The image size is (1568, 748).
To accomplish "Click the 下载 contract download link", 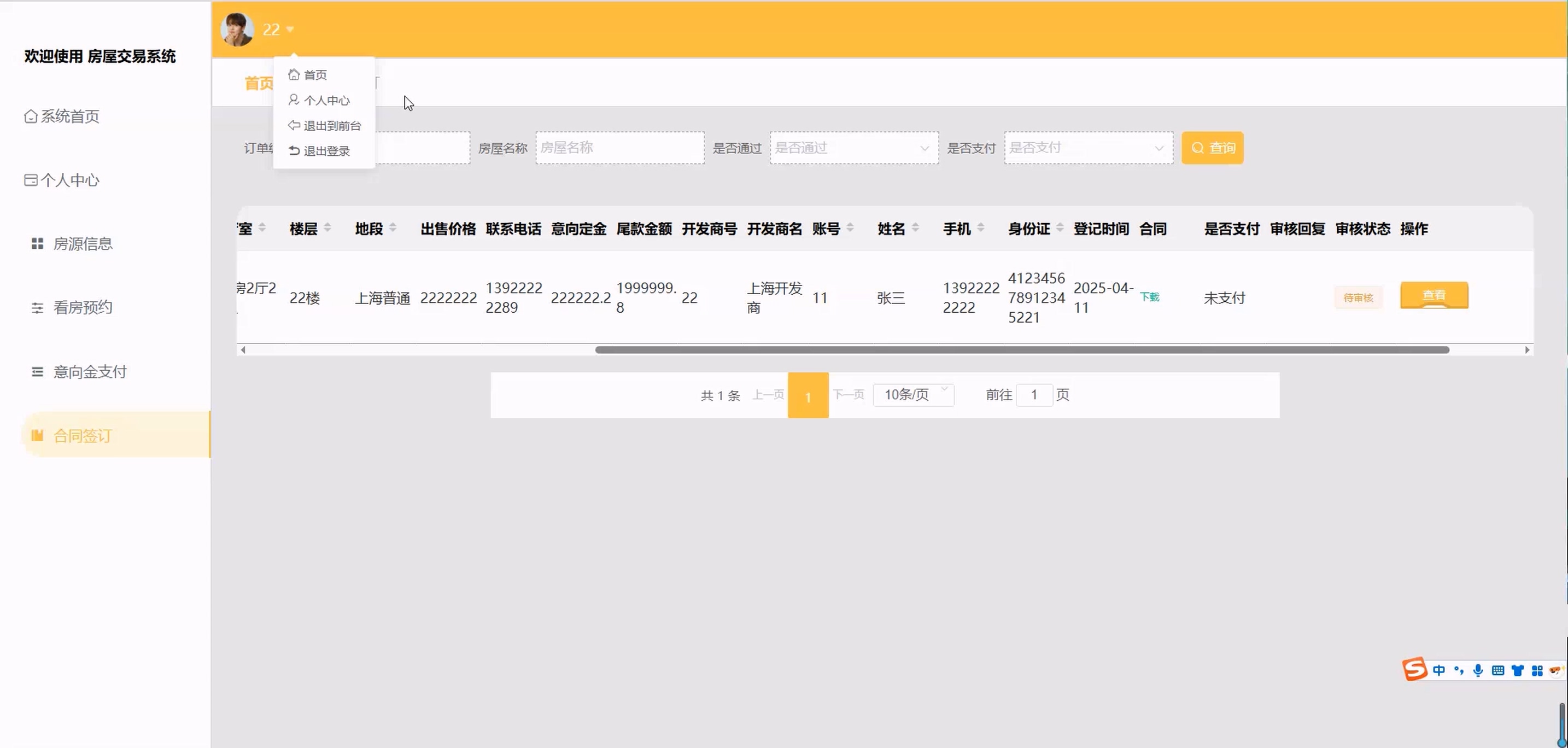I will [1149, 297].
